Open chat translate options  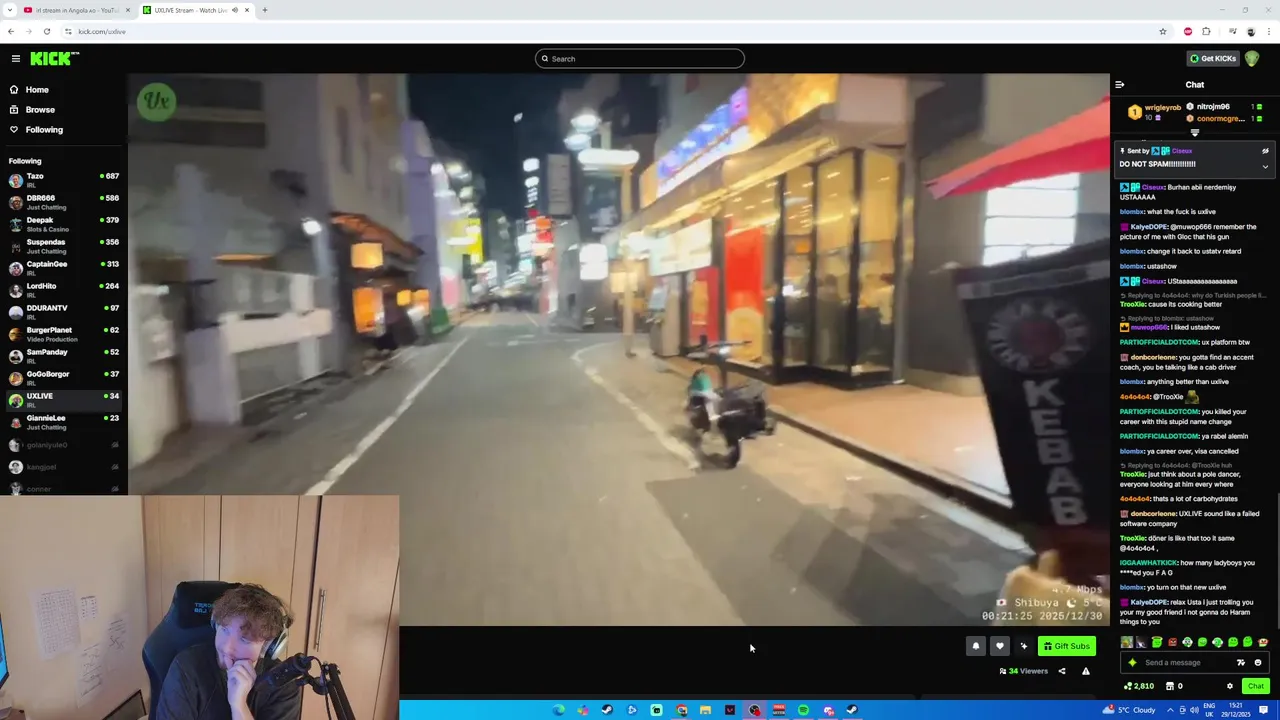(x=1241, y=662)
